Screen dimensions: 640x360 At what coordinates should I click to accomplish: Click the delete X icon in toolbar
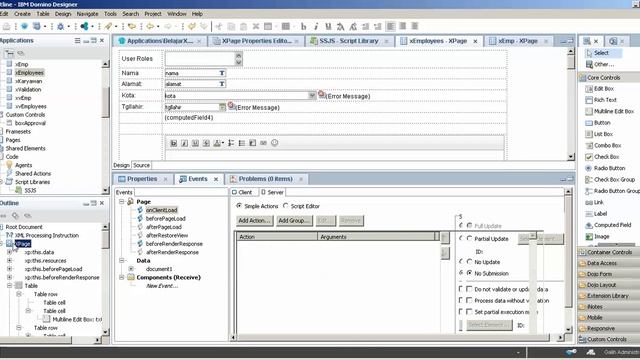[x=256, y=27]
